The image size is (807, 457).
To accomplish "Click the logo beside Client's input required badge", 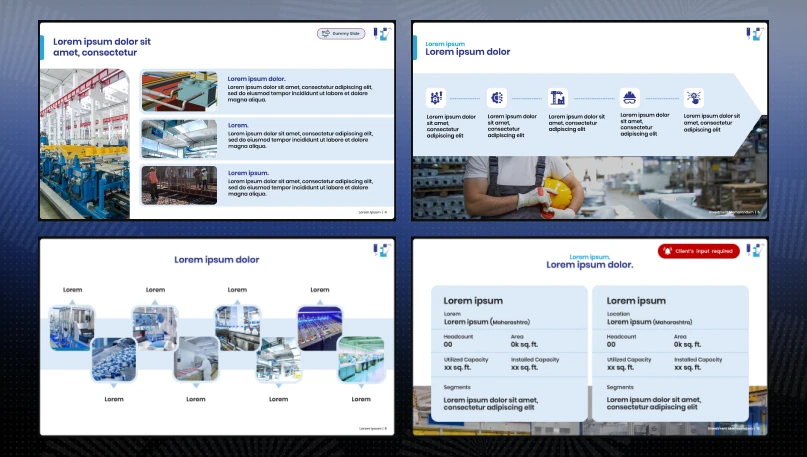I will click(755, 251).
